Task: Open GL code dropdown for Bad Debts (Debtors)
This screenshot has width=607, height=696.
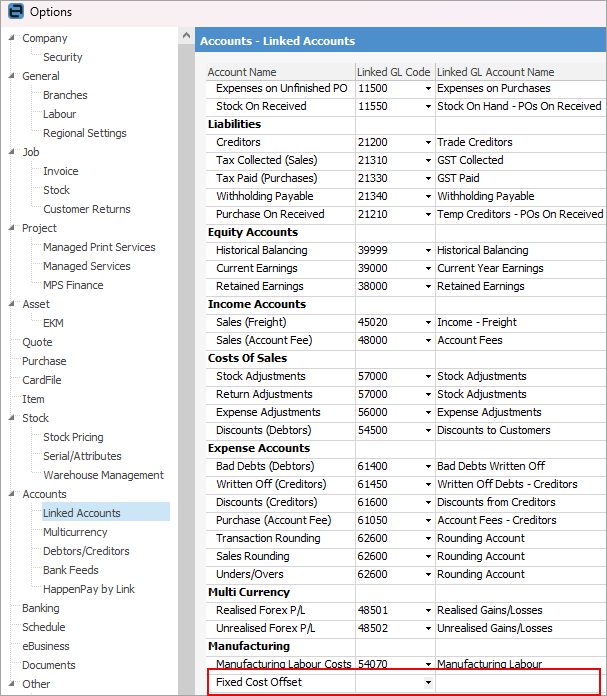Action: pos(428,466)
